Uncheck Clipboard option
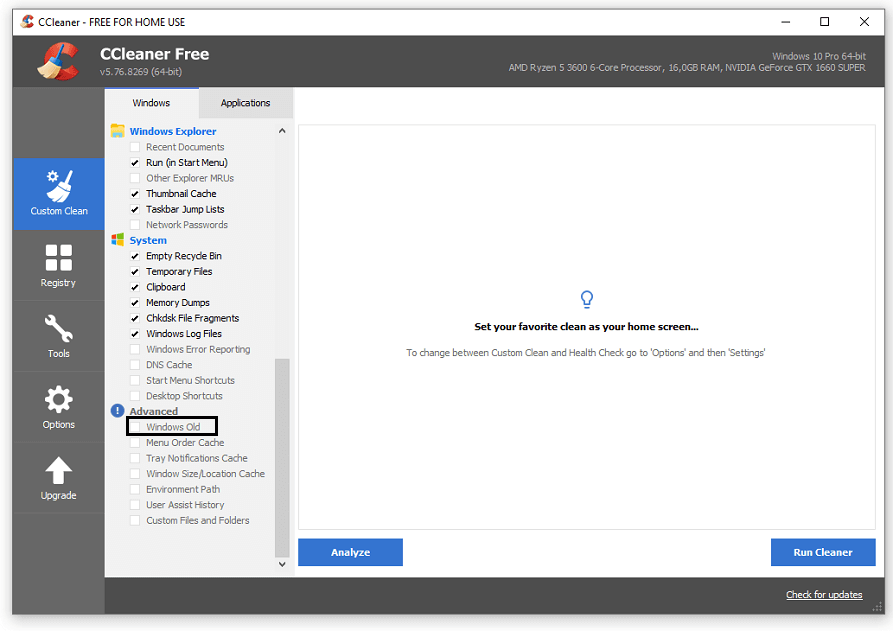The image size is (893, 631). 135,287
